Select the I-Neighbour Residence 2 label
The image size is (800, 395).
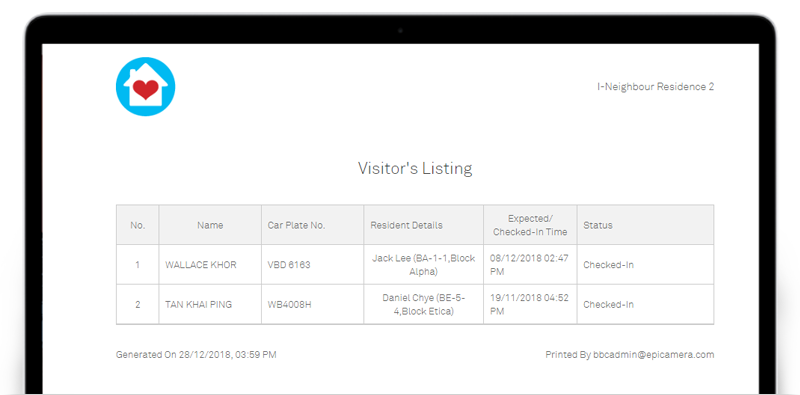pos(656,87)
